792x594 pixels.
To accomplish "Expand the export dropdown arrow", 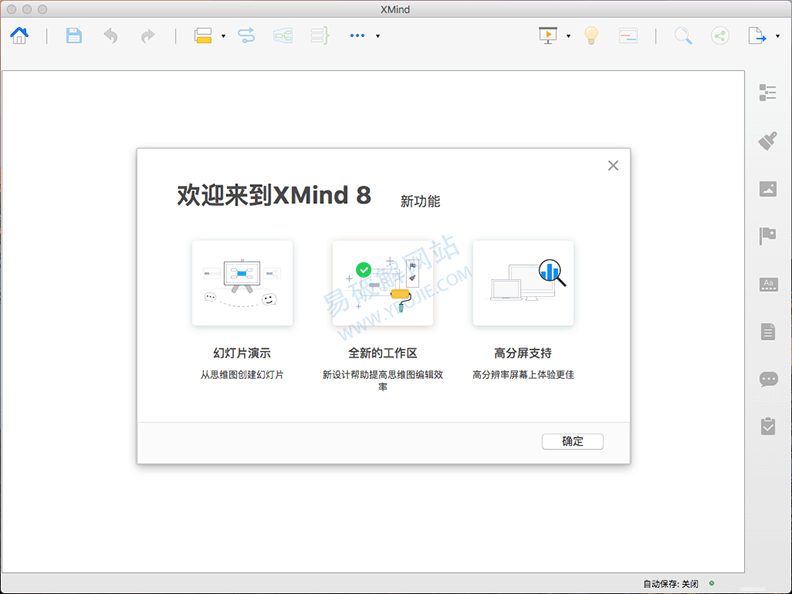I will 777,36.
